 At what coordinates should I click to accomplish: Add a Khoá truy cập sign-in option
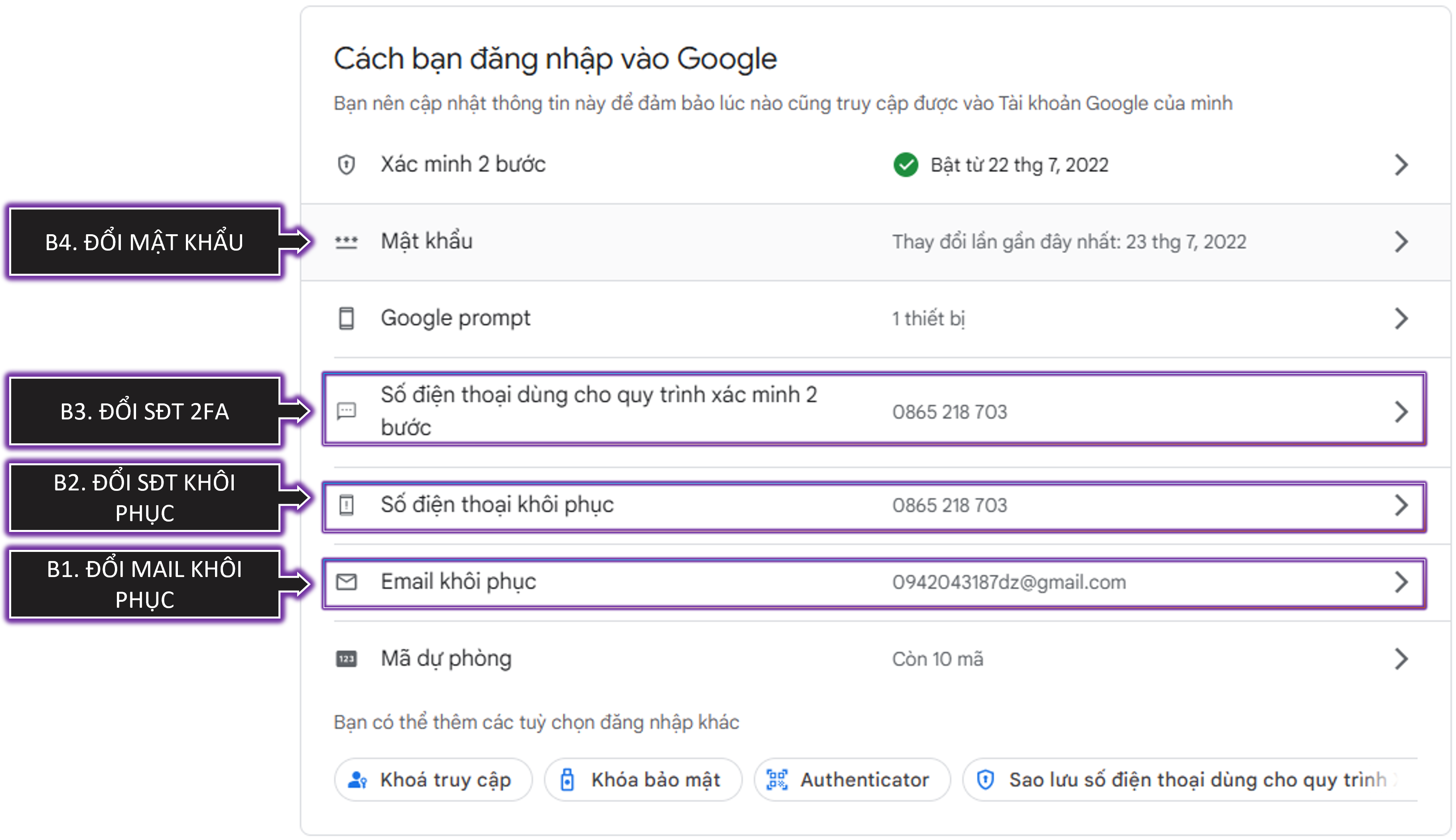pos(433,780)
